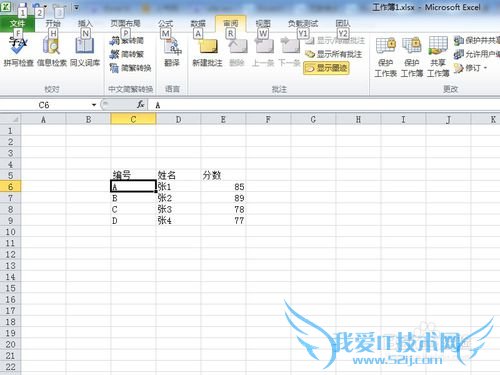Viewport: 500px width, 375px height.
Task: Click the Excel application icon in title bar
Action: click(6, 7)
